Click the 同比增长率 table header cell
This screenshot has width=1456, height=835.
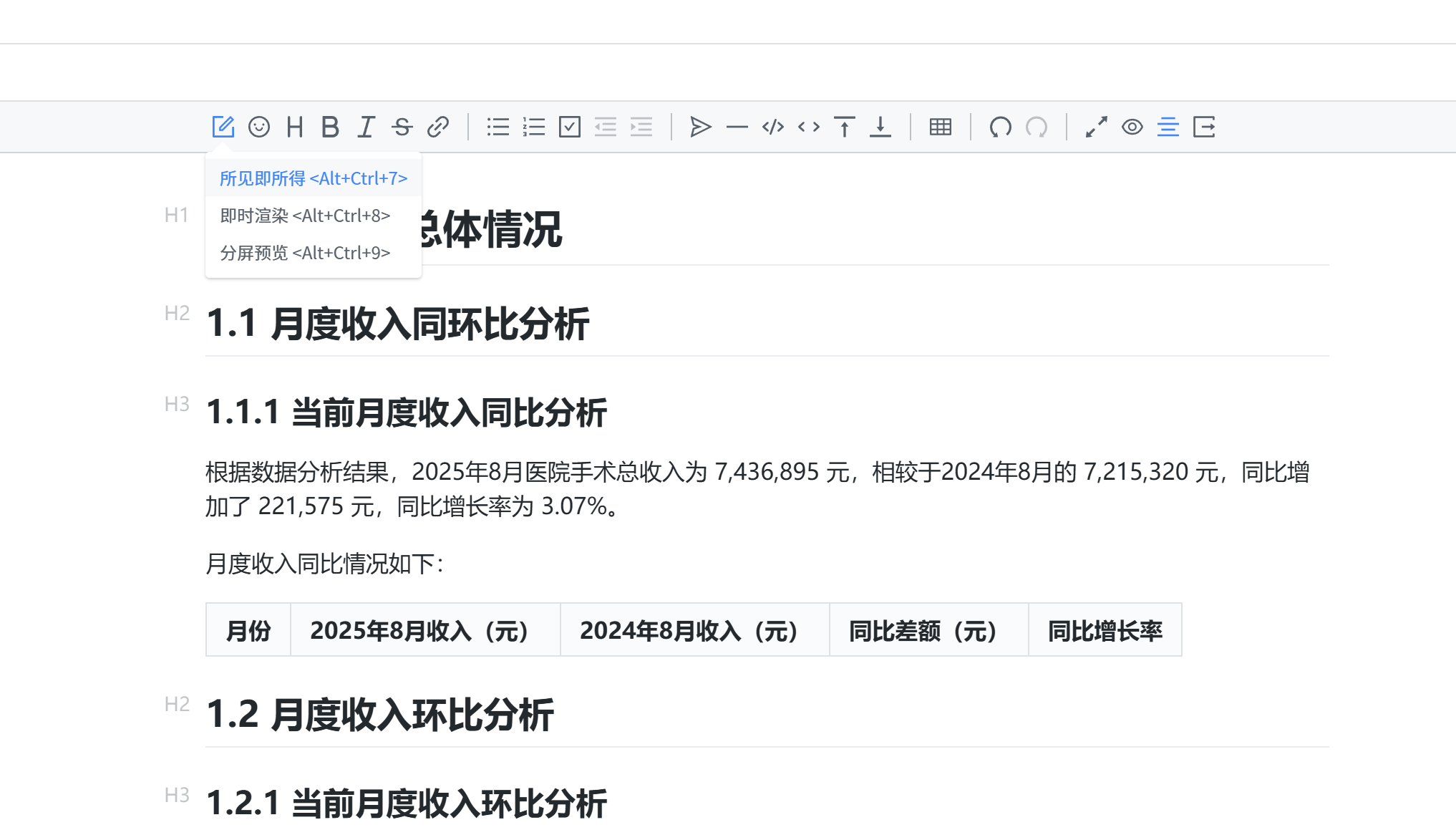pos(1105,631)
